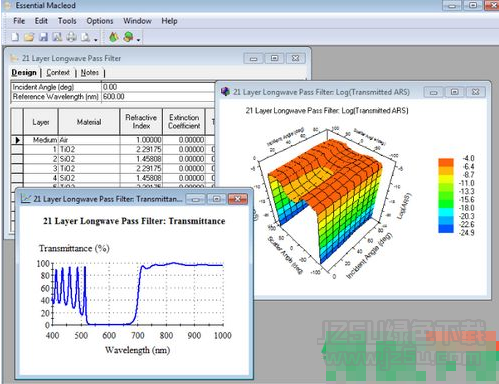Screen dimensions: 499x384
Task: Minimize the Log(Transmitted ARS) window
Action: pos(434,92)
